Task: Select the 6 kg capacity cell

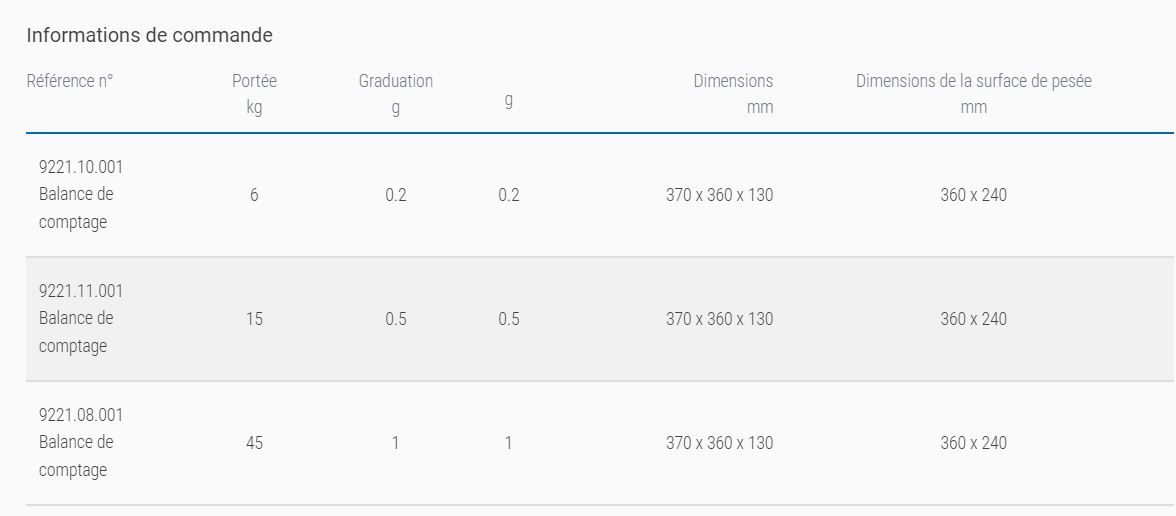Action: point(254,195)
